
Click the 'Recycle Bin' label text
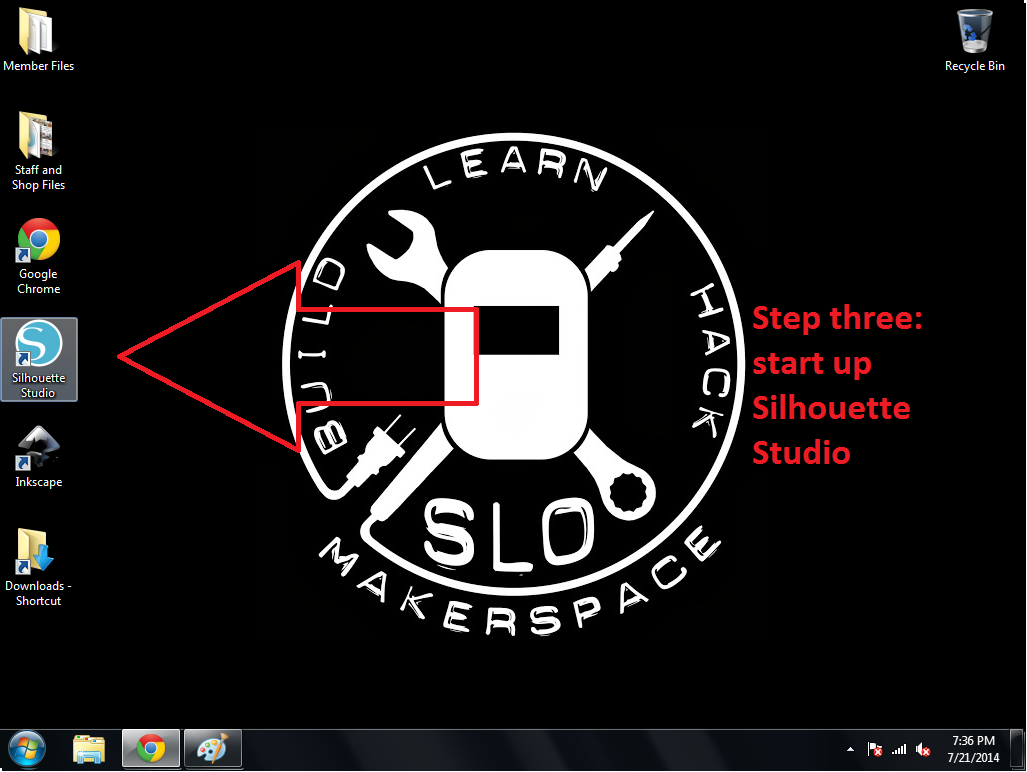tap(975, 65)
